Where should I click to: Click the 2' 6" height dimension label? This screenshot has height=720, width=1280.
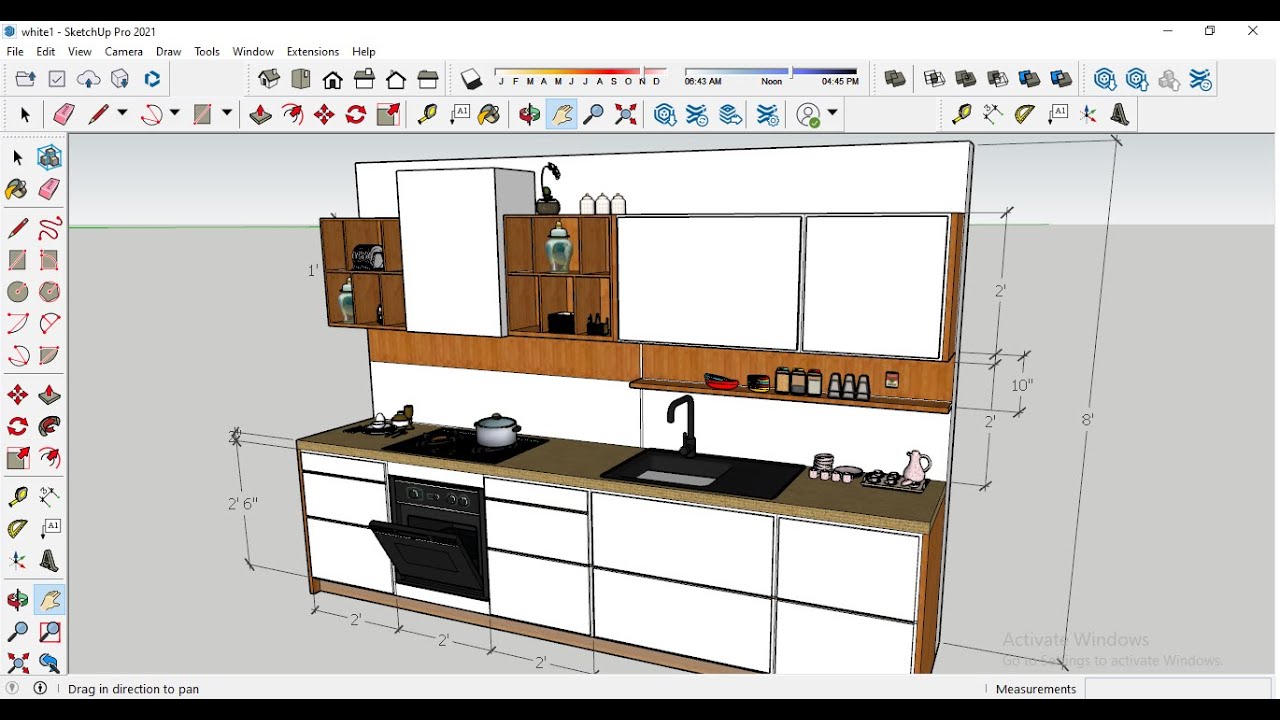(243, 504)
